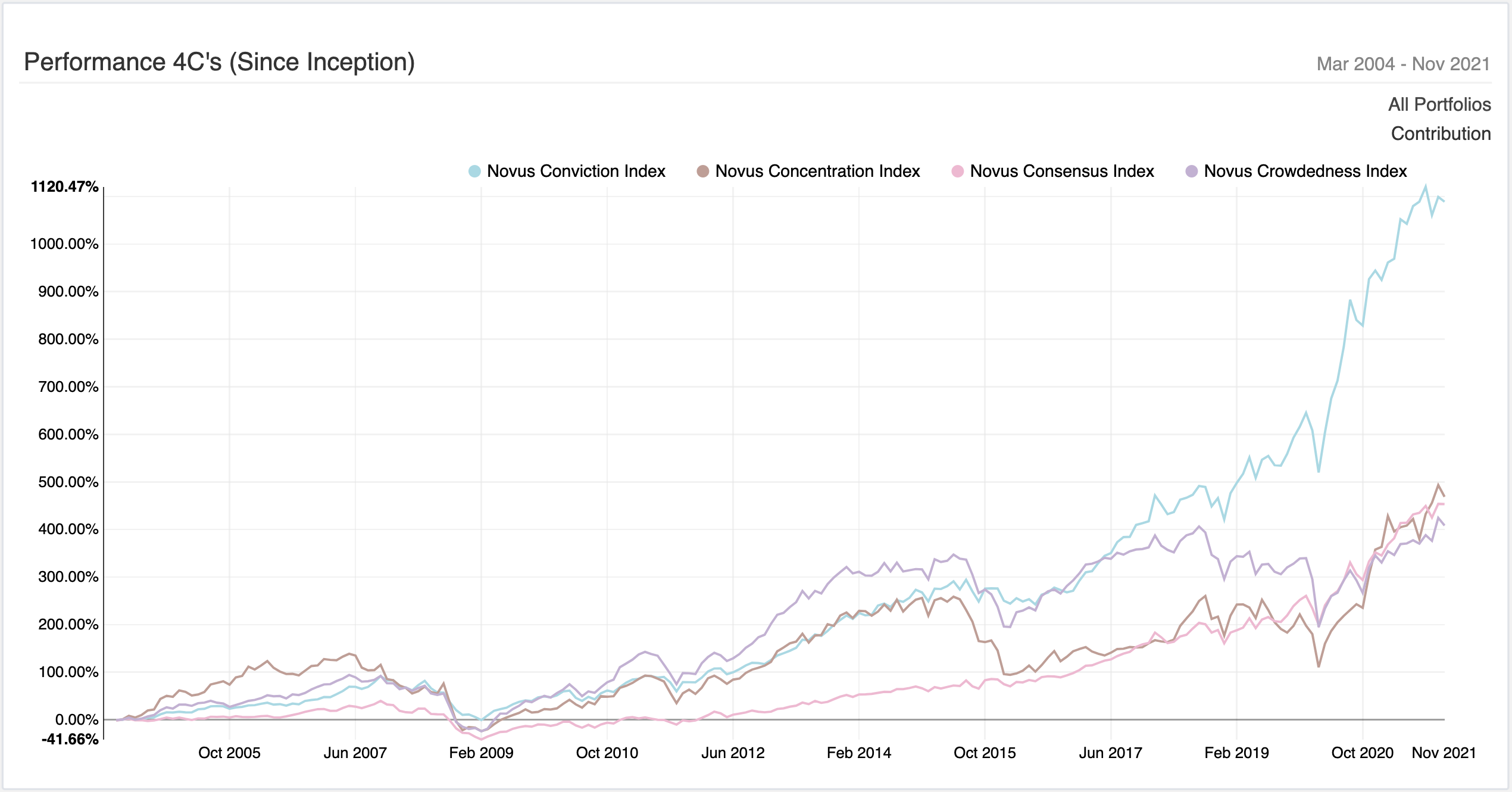
Task: Click the Novus Consensus Index legend dot
Action: [957, 172]
